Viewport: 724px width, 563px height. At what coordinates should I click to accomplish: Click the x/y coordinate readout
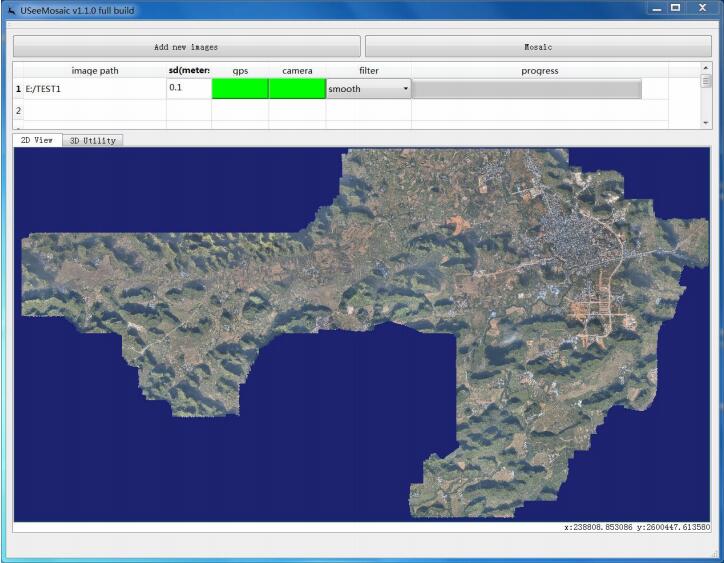coord(637,527)
